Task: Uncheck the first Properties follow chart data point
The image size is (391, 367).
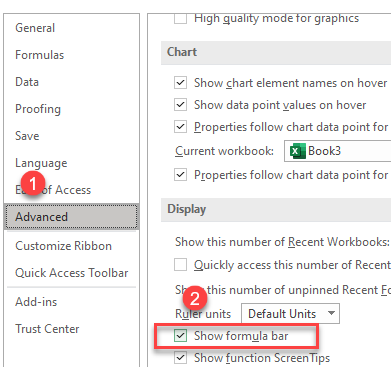Action: click(180, 127)
